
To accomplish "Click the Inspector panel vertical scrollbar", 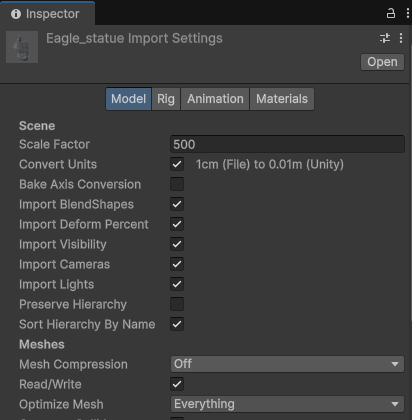I will [x=410, y=183].
